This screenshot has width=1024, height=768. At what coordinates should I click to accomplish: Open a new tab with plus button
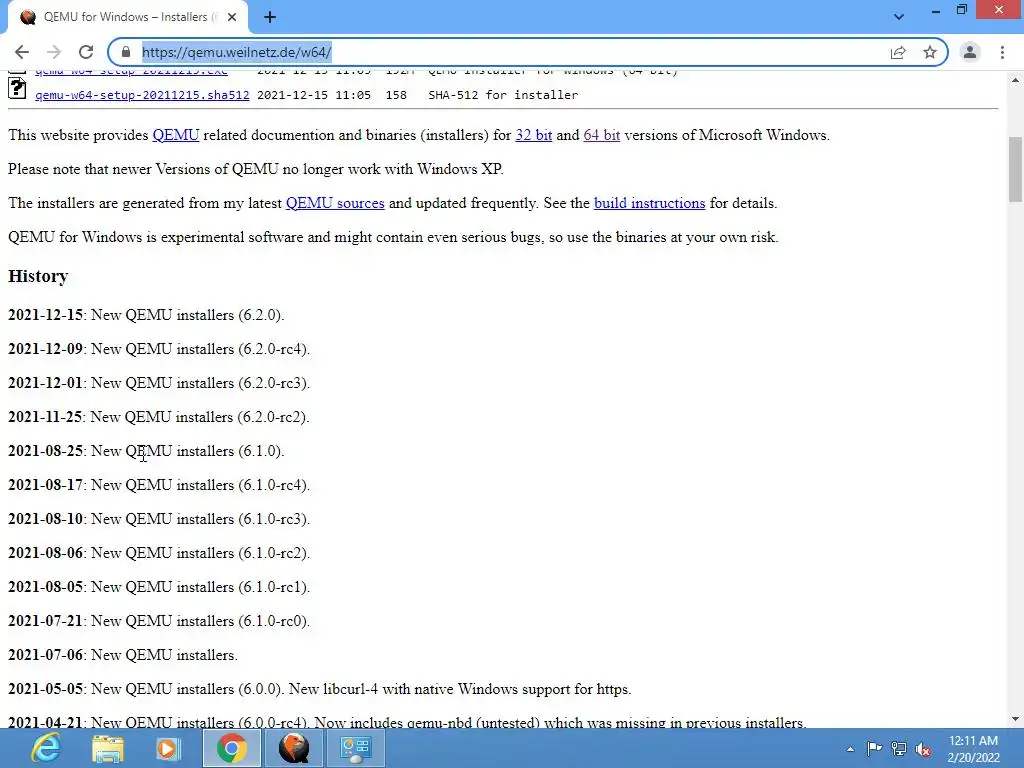click(270, 17)
